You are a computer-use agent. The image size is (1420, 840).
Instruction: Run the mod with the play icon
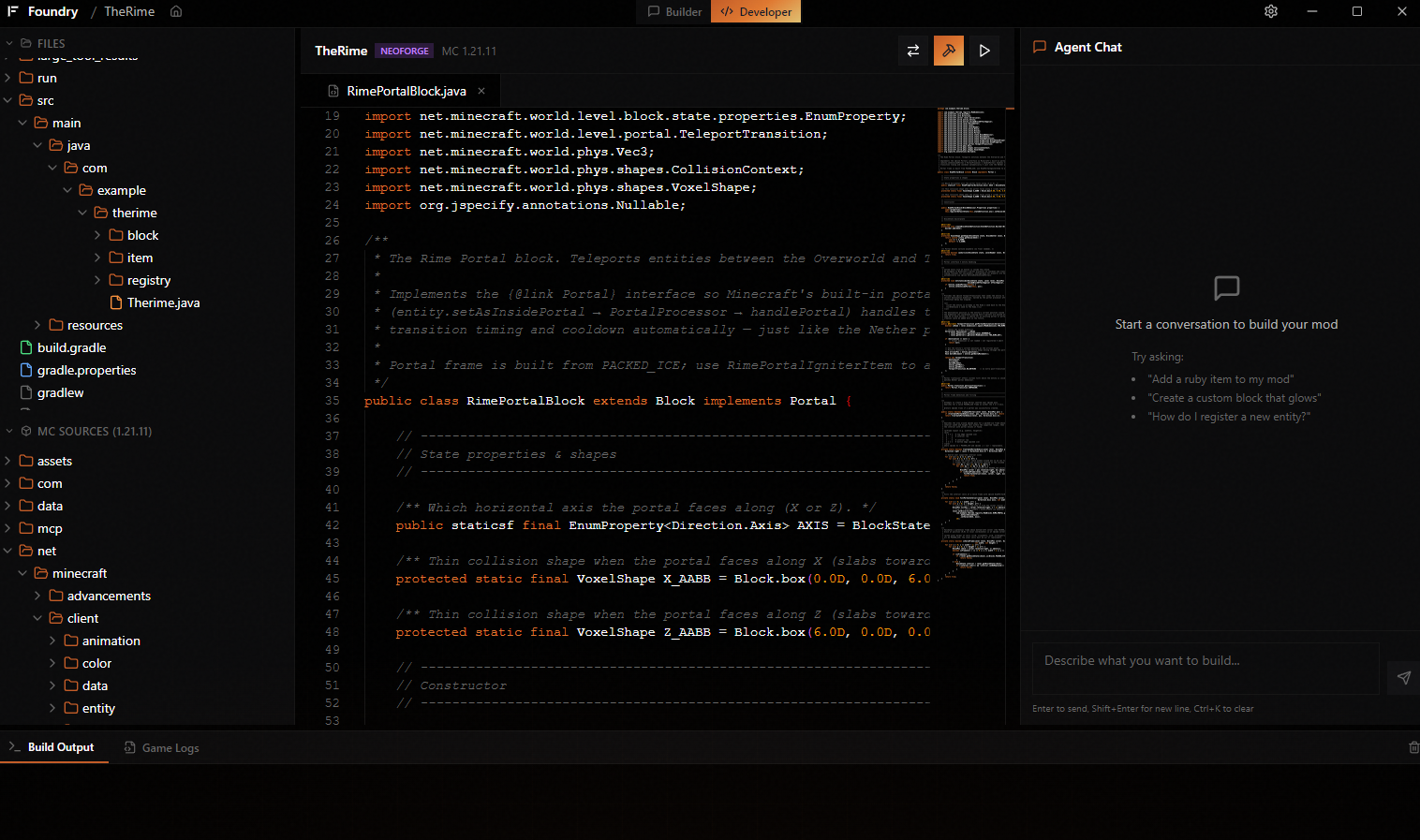coord(984,51)
